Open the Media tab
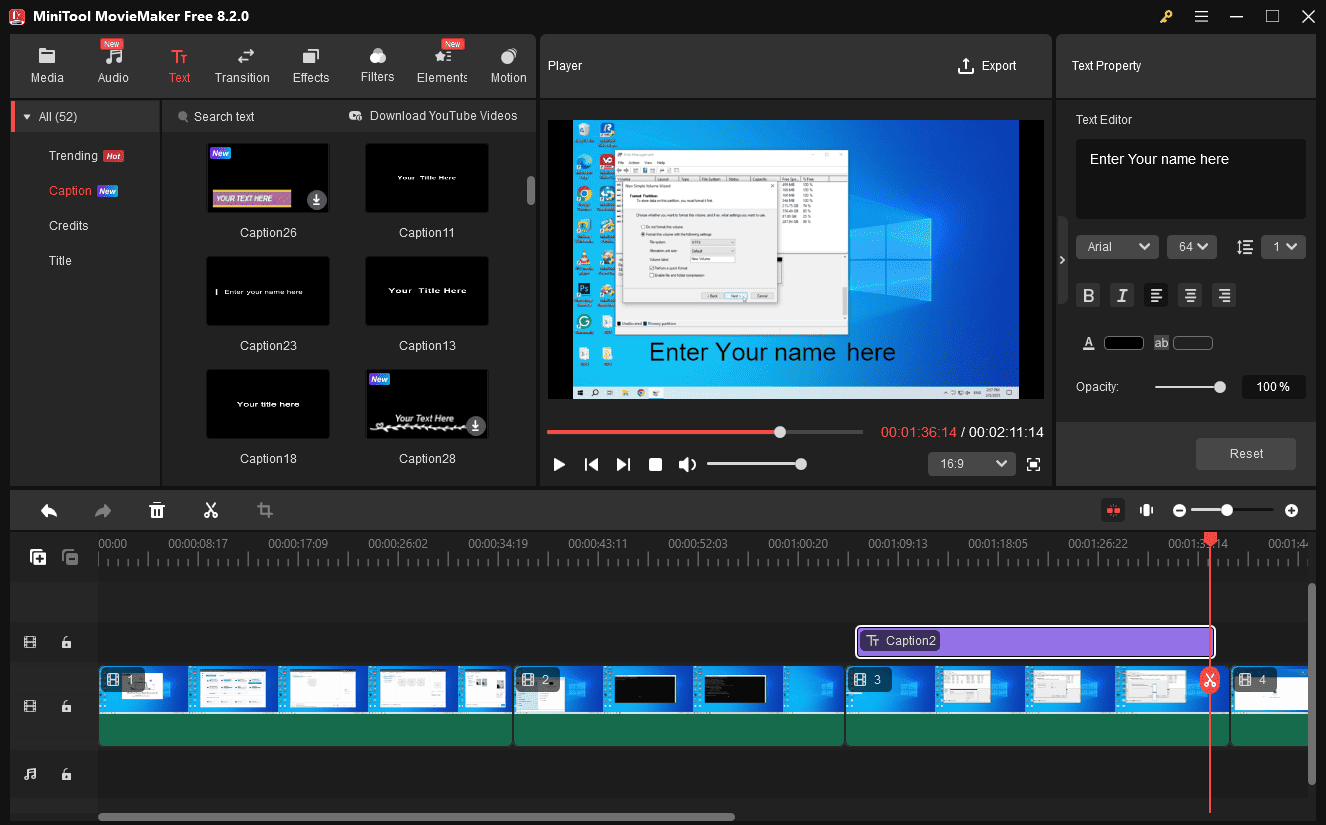1326x825 pixels. 47,66
